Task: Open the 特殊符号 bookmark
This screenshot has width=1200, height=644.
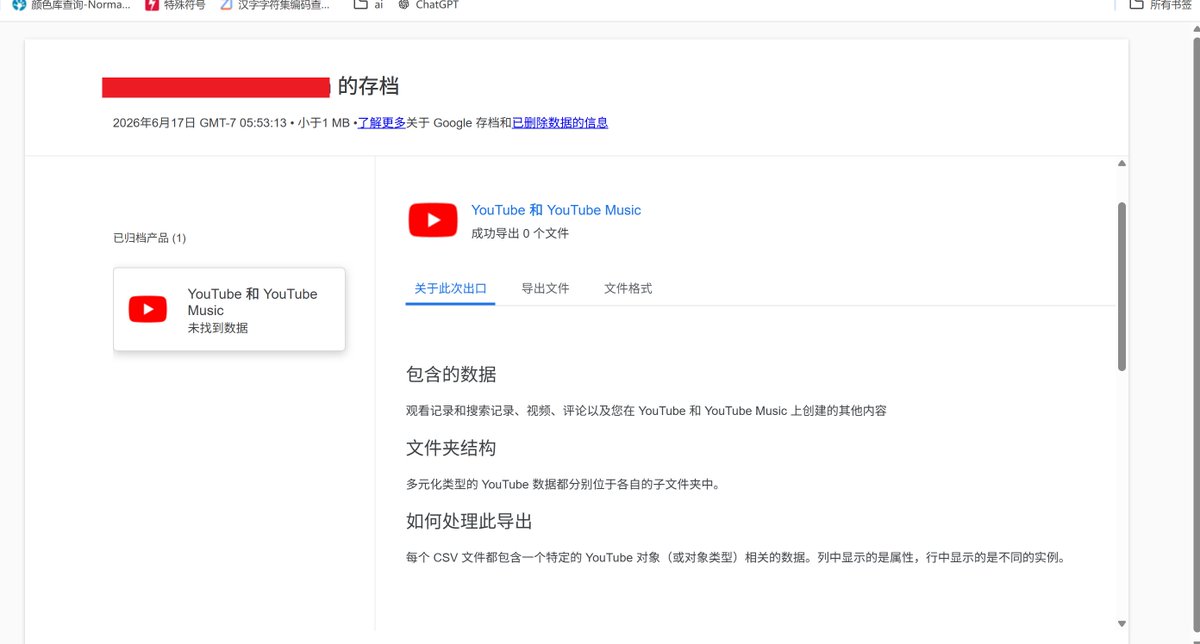Action: coord(175,5)
